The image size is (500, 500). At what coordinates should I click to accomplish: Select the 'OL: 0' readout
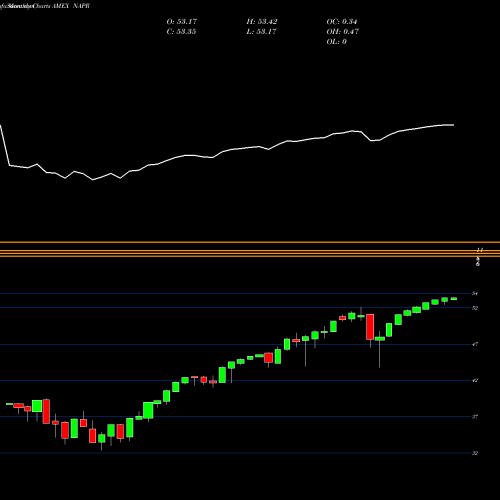tap(336, 42)
